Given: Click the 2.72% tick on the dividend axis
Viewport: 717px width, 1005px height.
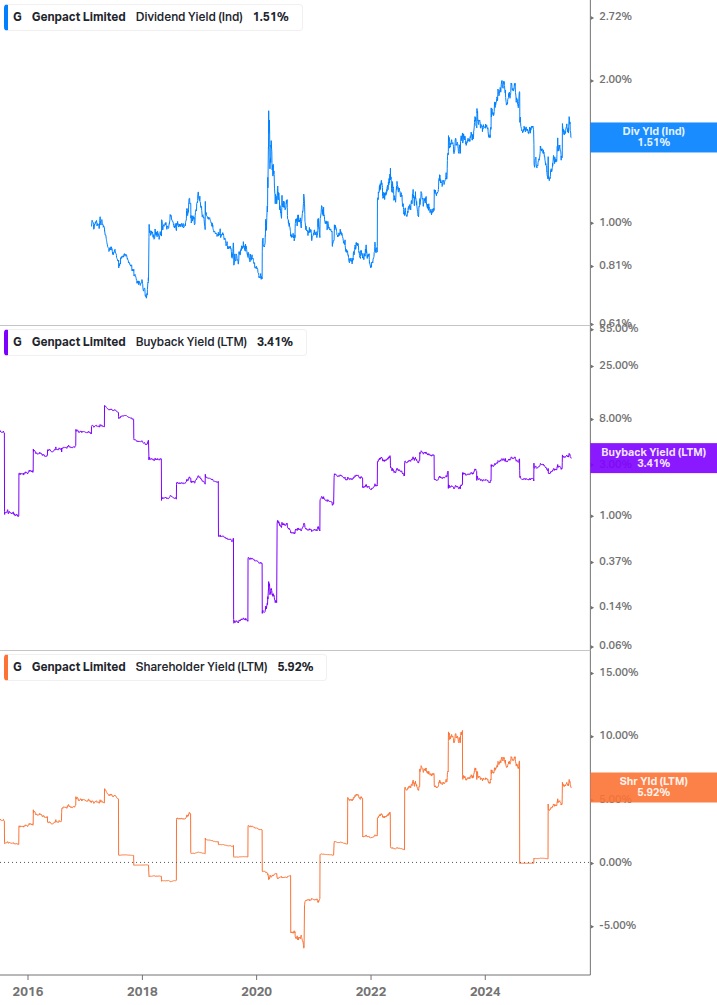Looking at the screenshot, I should pyautogui.click(x=615, y=16).
